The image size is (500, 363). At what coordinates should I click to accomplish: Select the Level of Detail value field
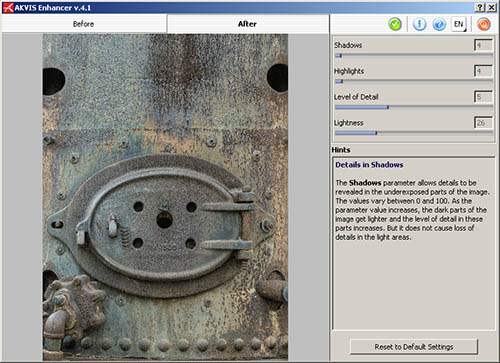click(x=483, y=97)
